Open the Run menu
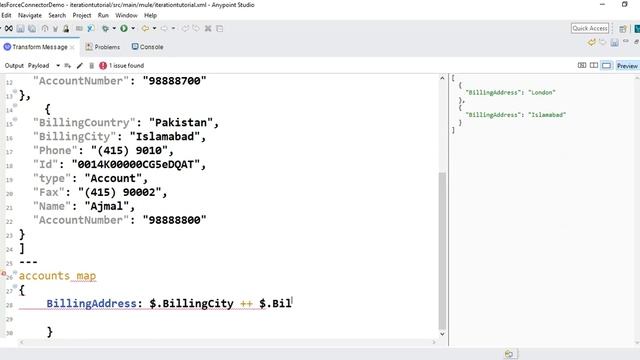The height and width of the screenshot is (360, 640). tap(103, 15)
